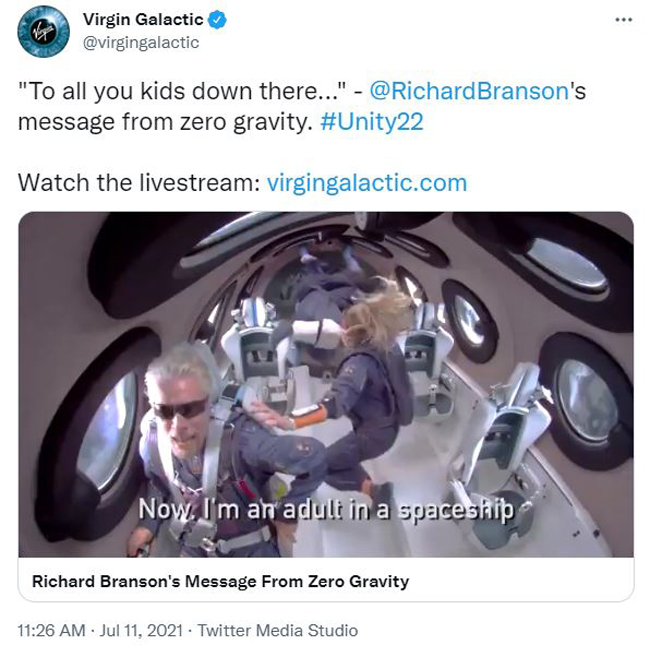The height and width of the screenshot is (645, 650).
Task: Click the video card title text
Action: coord(221,581)
